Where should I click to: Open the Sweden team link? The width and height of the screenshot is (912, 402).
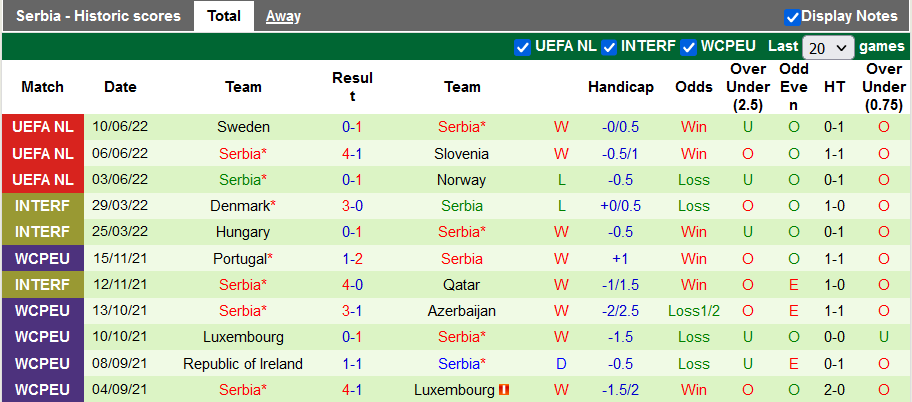243,127
